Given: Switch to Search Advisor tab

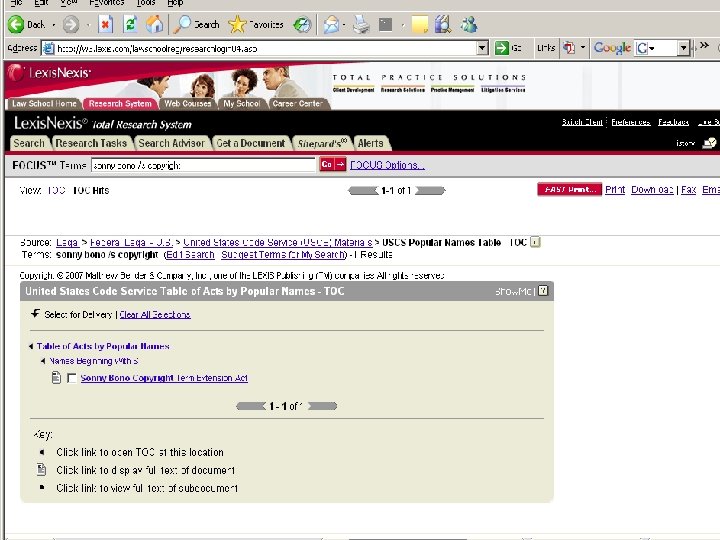Looking at the screenshot, I should [x=171, y=143].
